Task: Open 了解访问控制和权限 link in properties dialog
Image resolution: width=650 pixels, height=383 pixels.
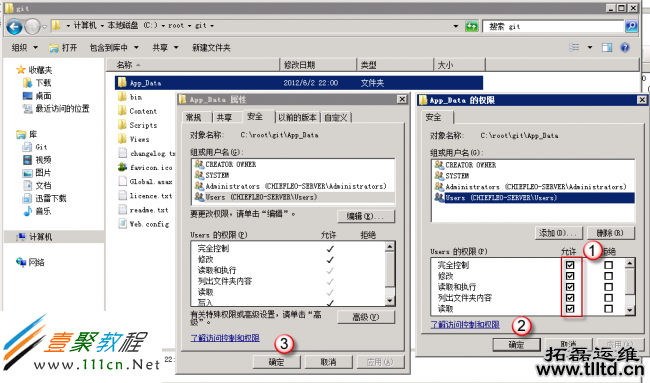Action: click(225, 338)
